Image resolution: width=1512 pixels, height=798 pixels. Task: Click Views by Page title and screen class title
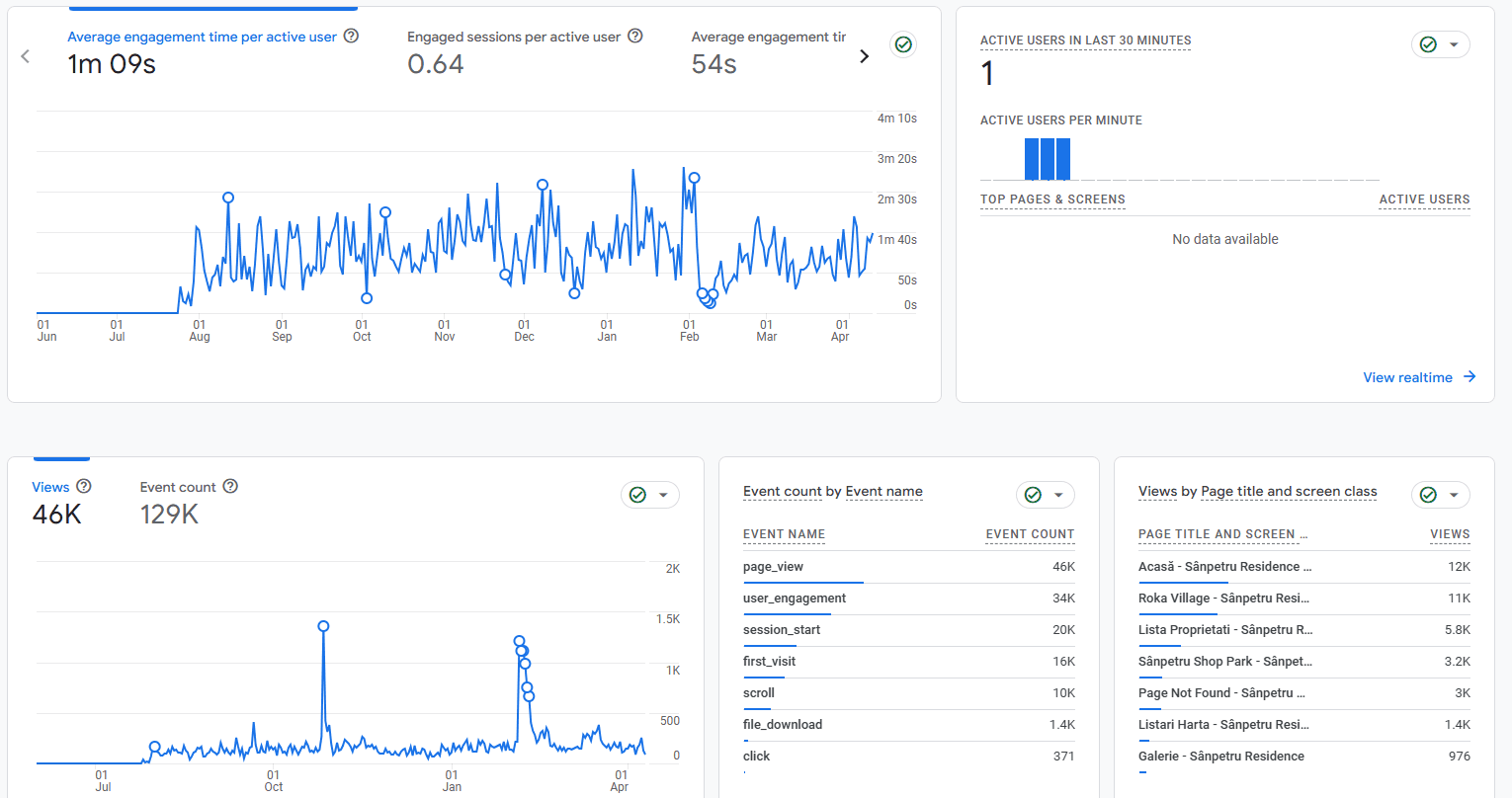click(1257, 491)
